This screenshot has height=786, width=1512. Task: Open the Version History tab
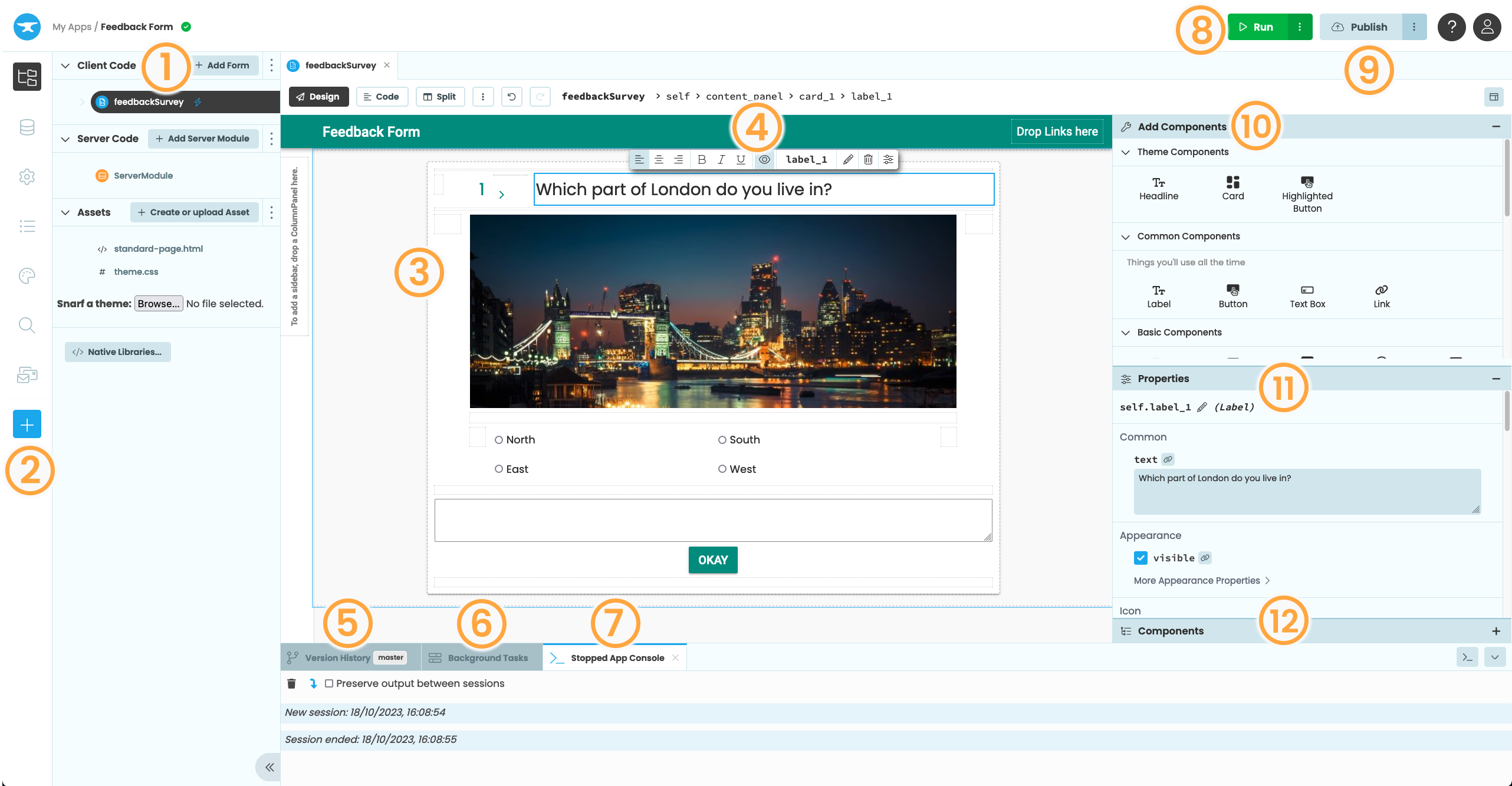[337, 658]
